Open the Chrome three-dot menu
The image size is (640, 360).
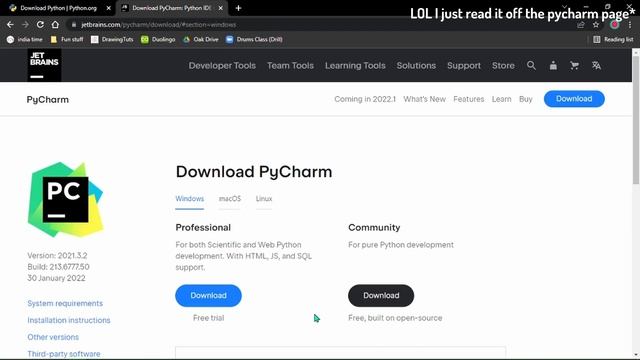tap(630, 25)
